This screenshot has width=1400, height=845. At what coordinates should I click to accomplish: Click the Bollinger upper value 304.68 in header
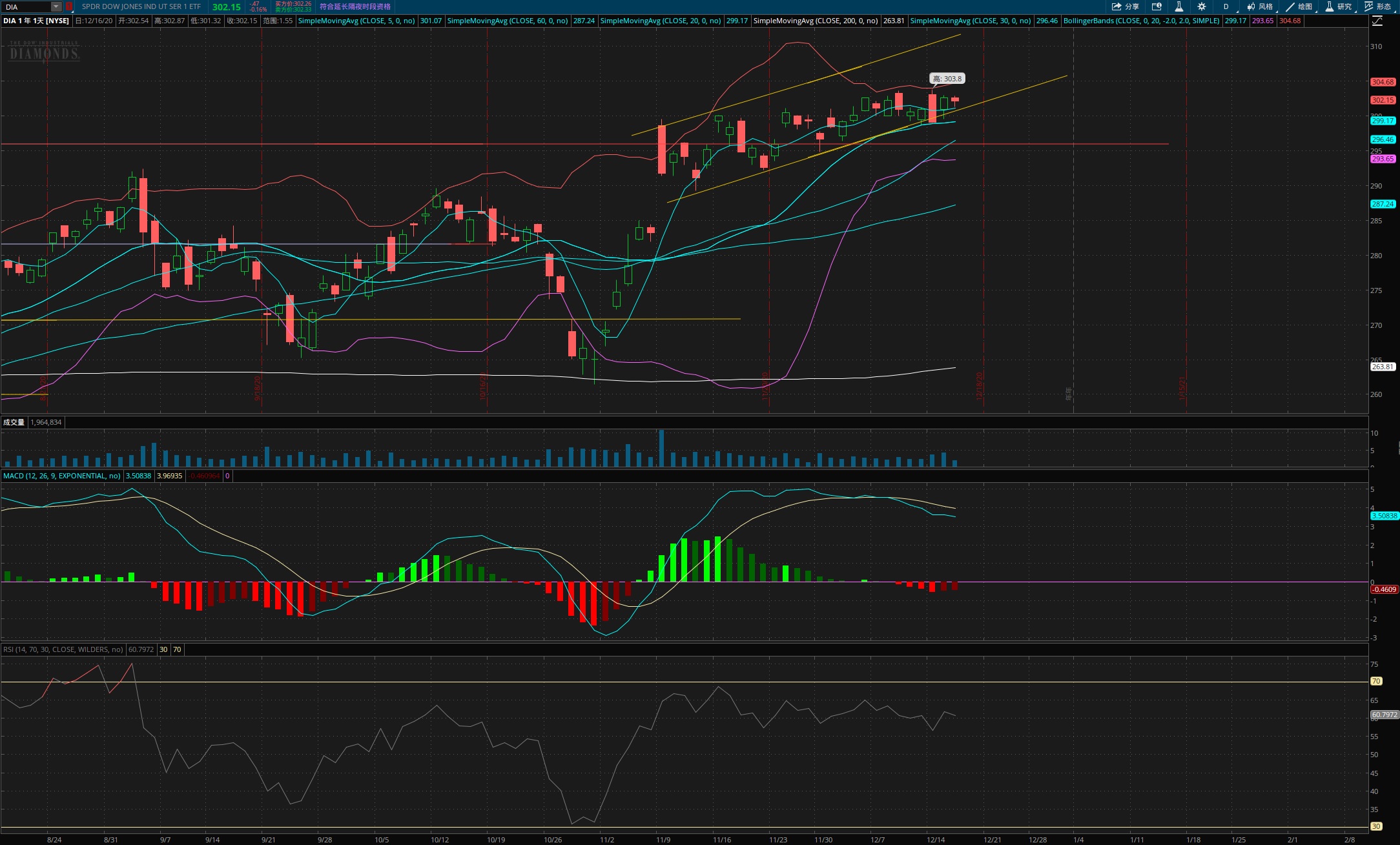[x=1290, y=21]
